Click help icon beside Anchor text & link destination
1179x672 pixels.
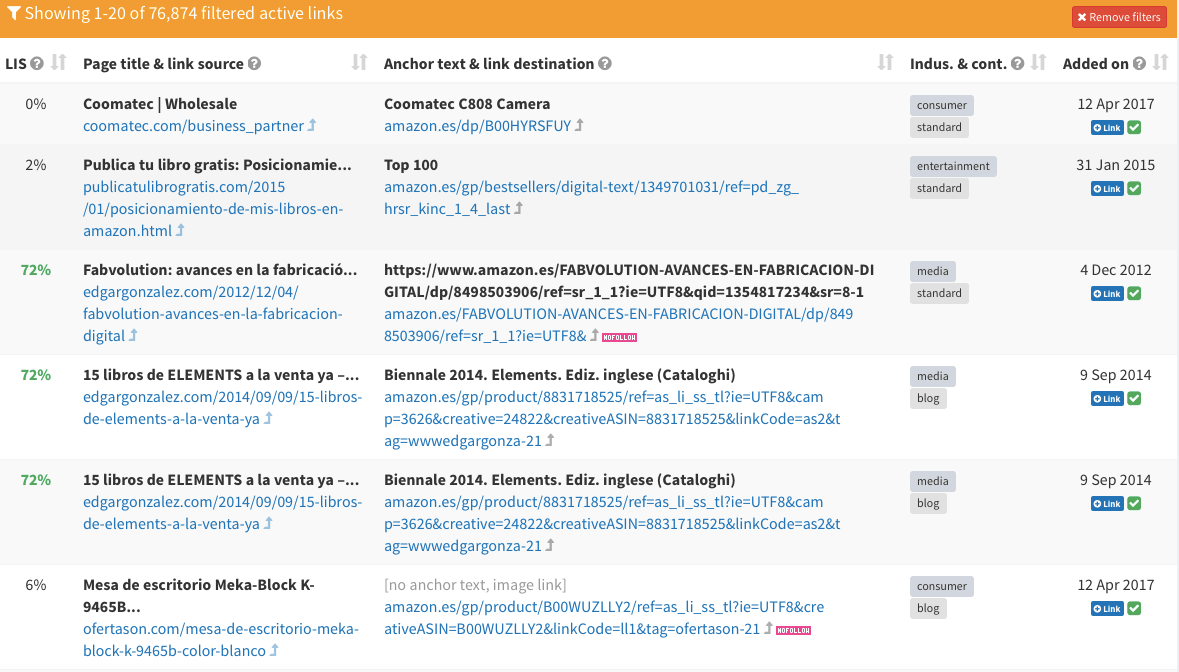(605, 64)
